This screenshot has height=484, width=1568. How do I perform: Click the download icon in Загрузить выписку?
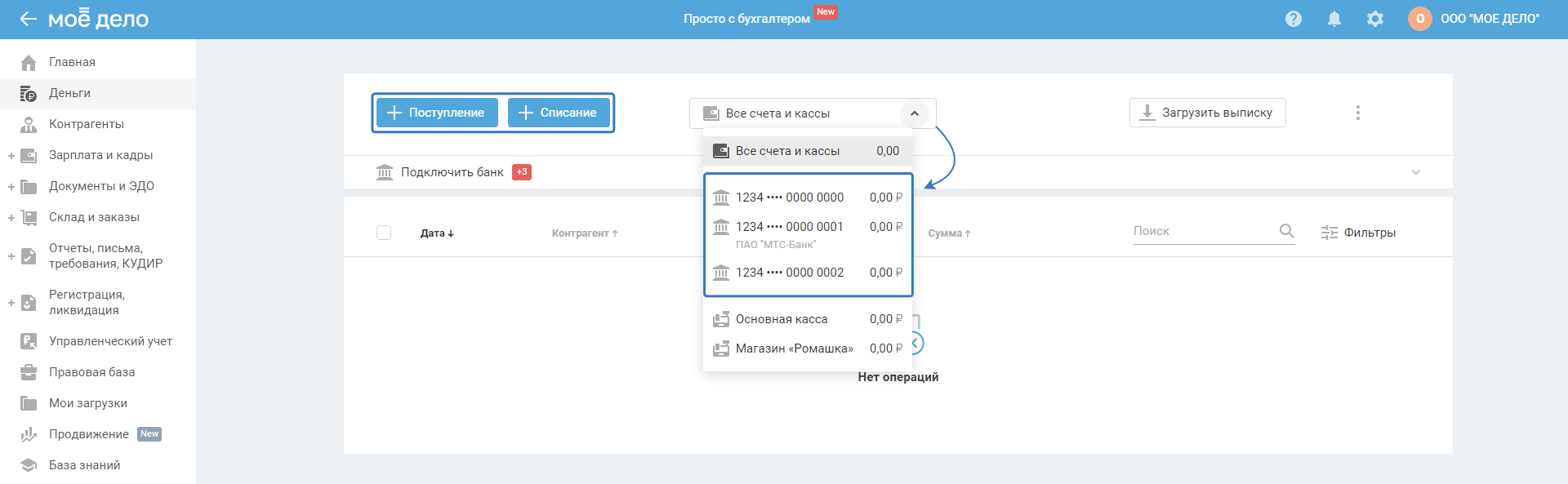click(1147, 113)
